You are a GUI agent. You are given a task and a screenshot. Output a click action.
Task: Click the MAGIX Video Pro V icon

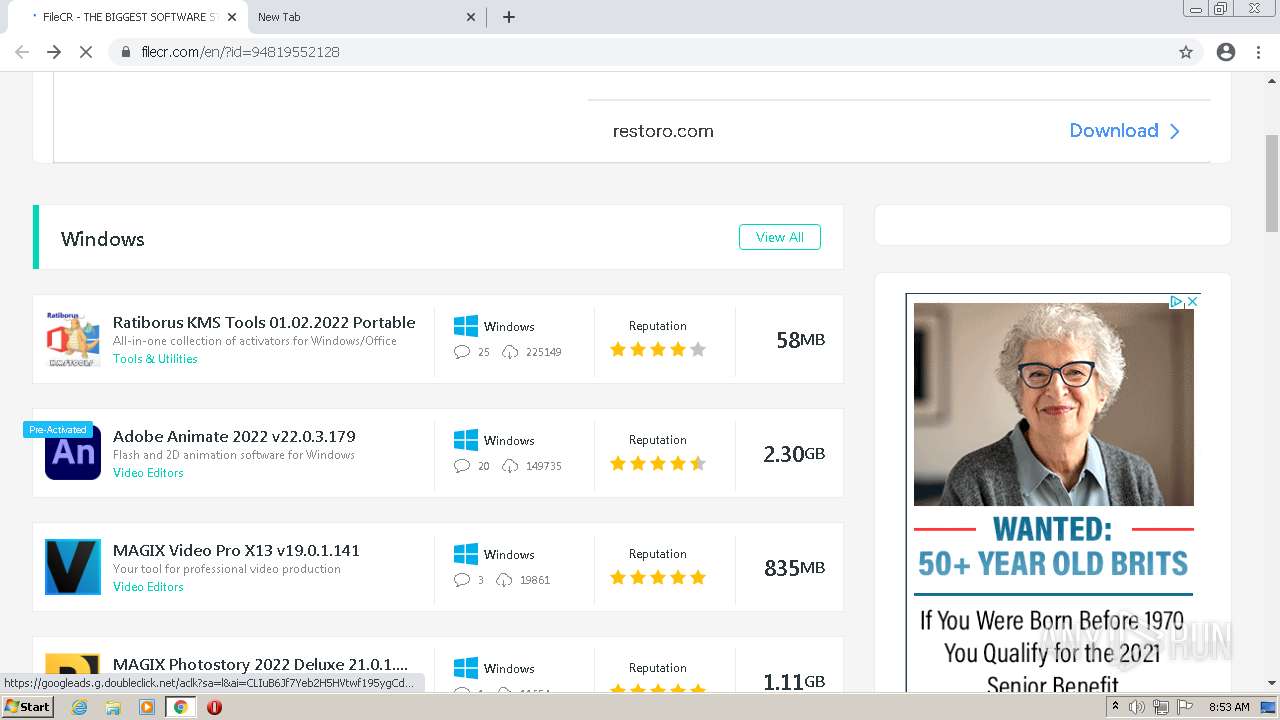pyautogui.click(x=73, y=567)
